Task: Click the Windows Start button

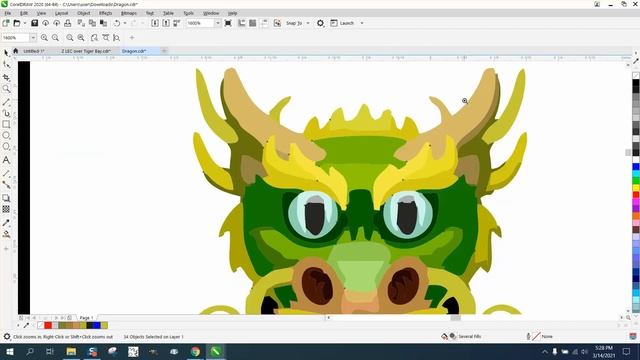Action: click(9, 351)
